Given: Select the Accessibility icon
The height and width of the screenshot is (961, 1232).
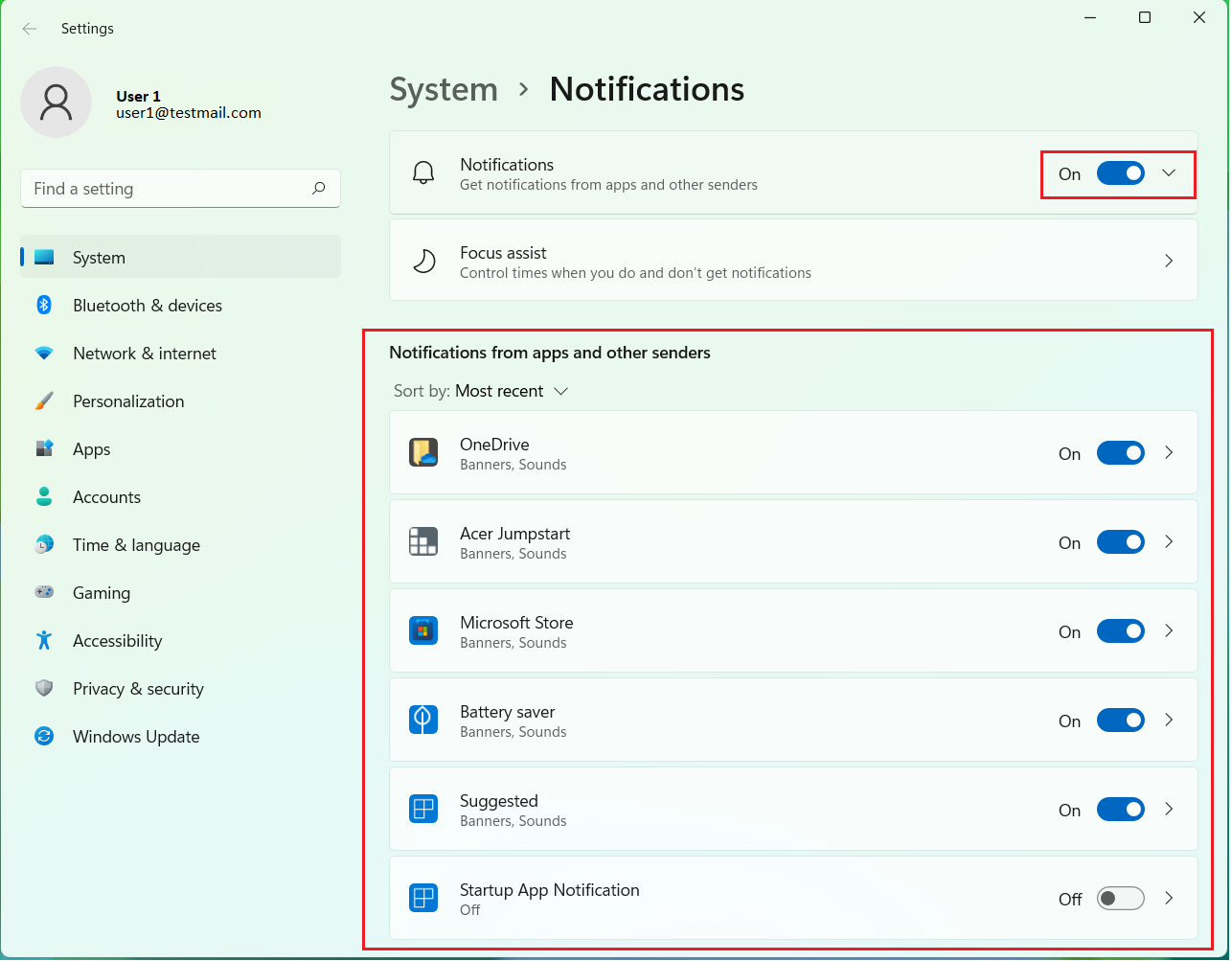Looking at the screenshot, I should click(44, 640).
